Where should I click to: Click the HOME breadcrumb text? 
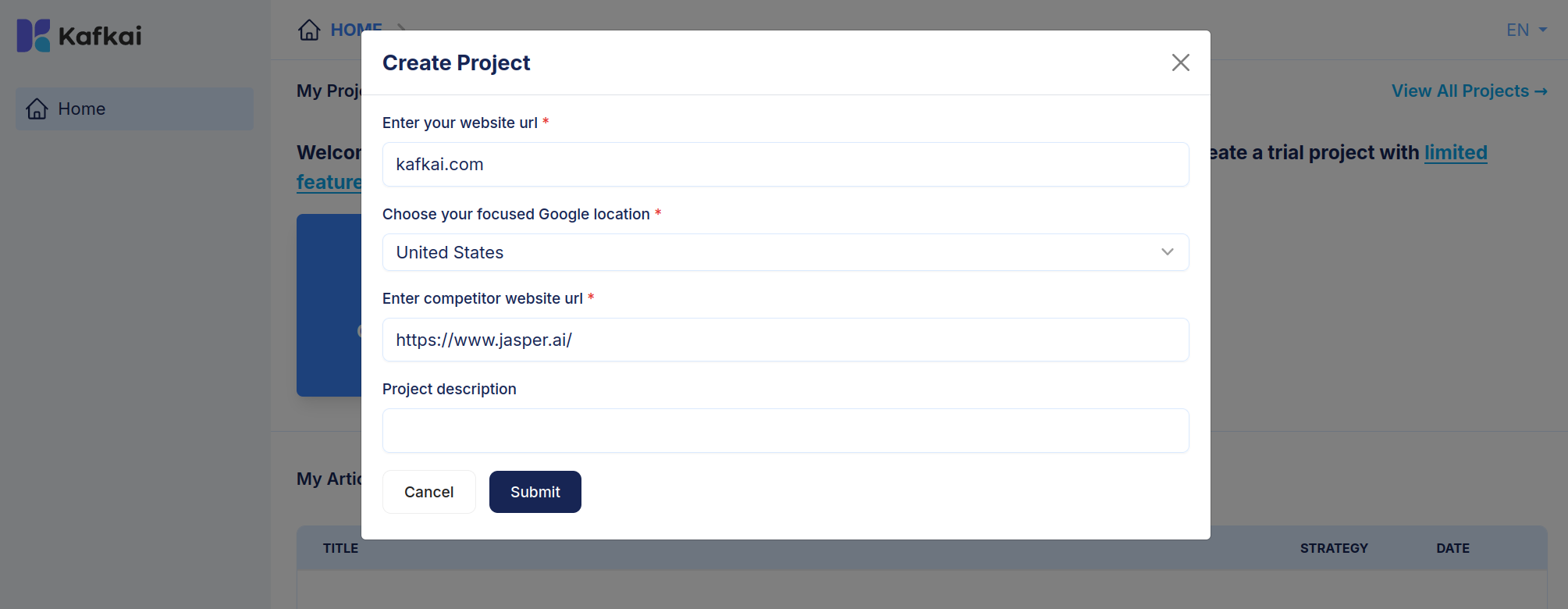356,30
